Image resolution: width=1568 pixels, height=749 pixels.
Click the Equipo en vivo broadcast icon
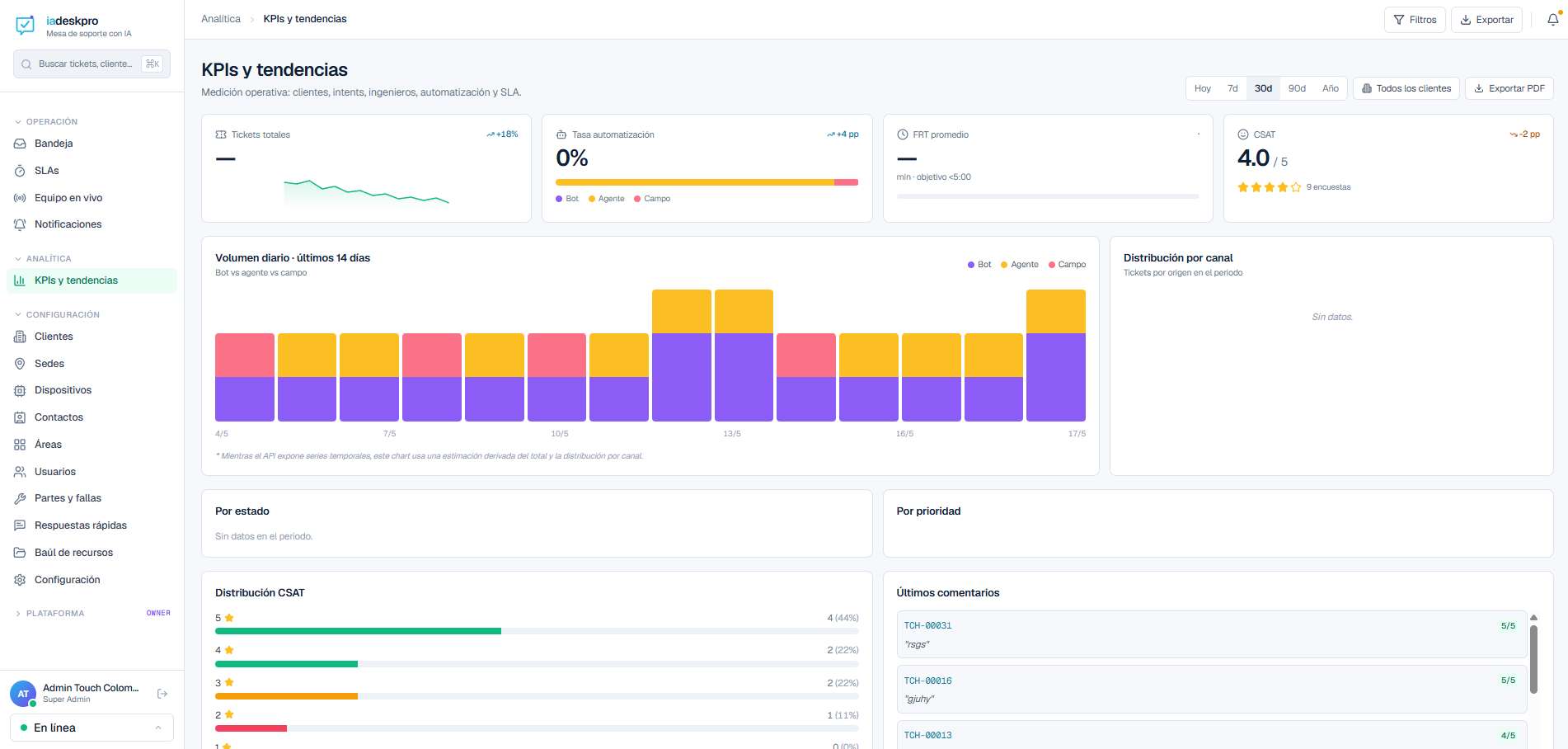pos(20,198)
